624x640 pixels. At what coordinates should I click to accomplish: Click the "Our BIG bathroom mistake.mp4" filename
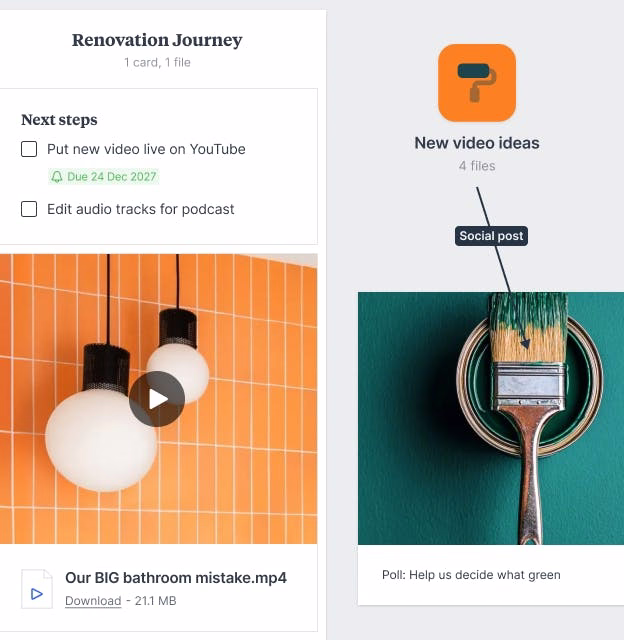[176, 578]
